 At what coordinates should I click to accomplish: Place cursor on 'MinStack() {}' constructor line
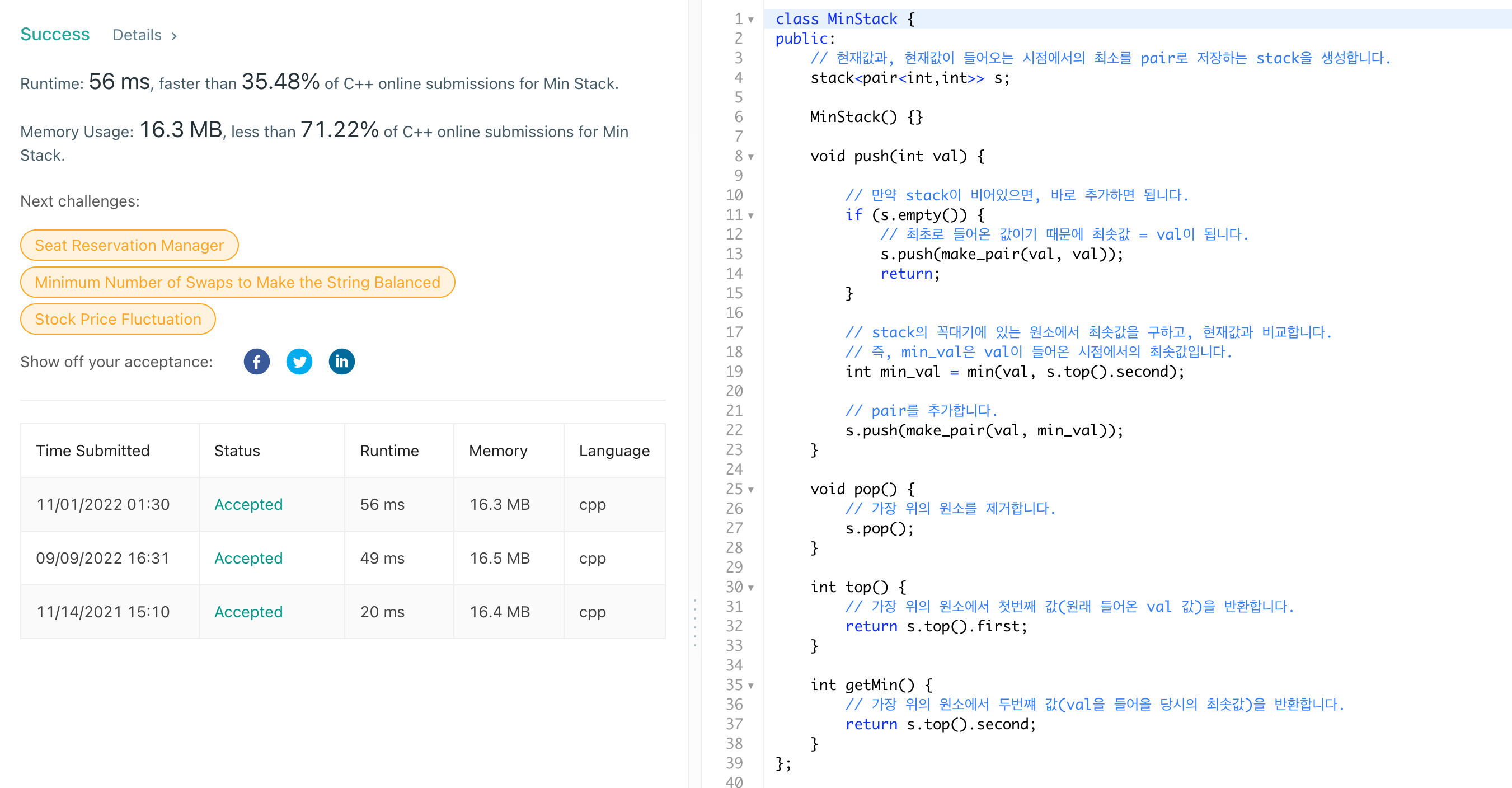[866, 117]
